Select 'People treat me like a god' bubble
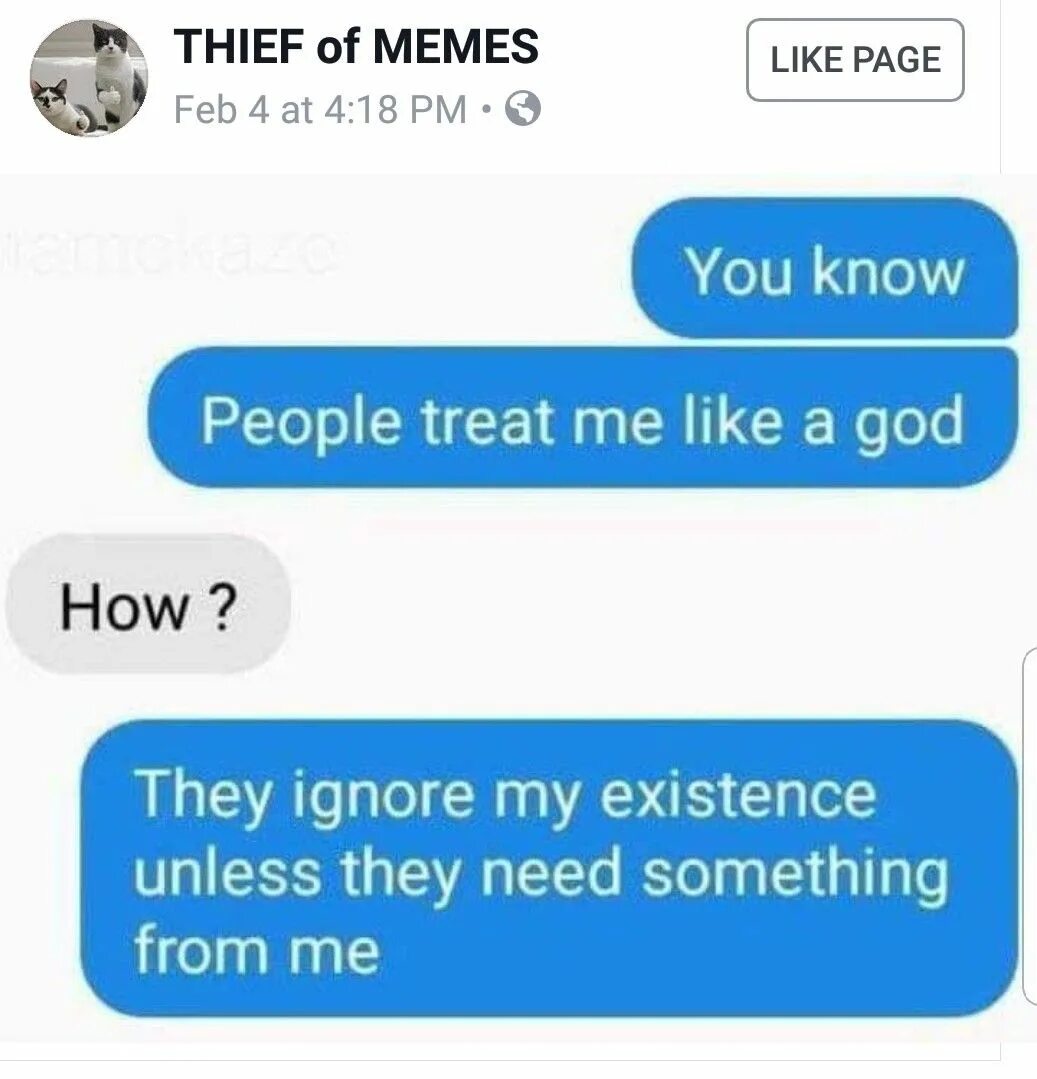Image resolution: width=1037 pixels, height=1079 pixels. click(583, 417)
